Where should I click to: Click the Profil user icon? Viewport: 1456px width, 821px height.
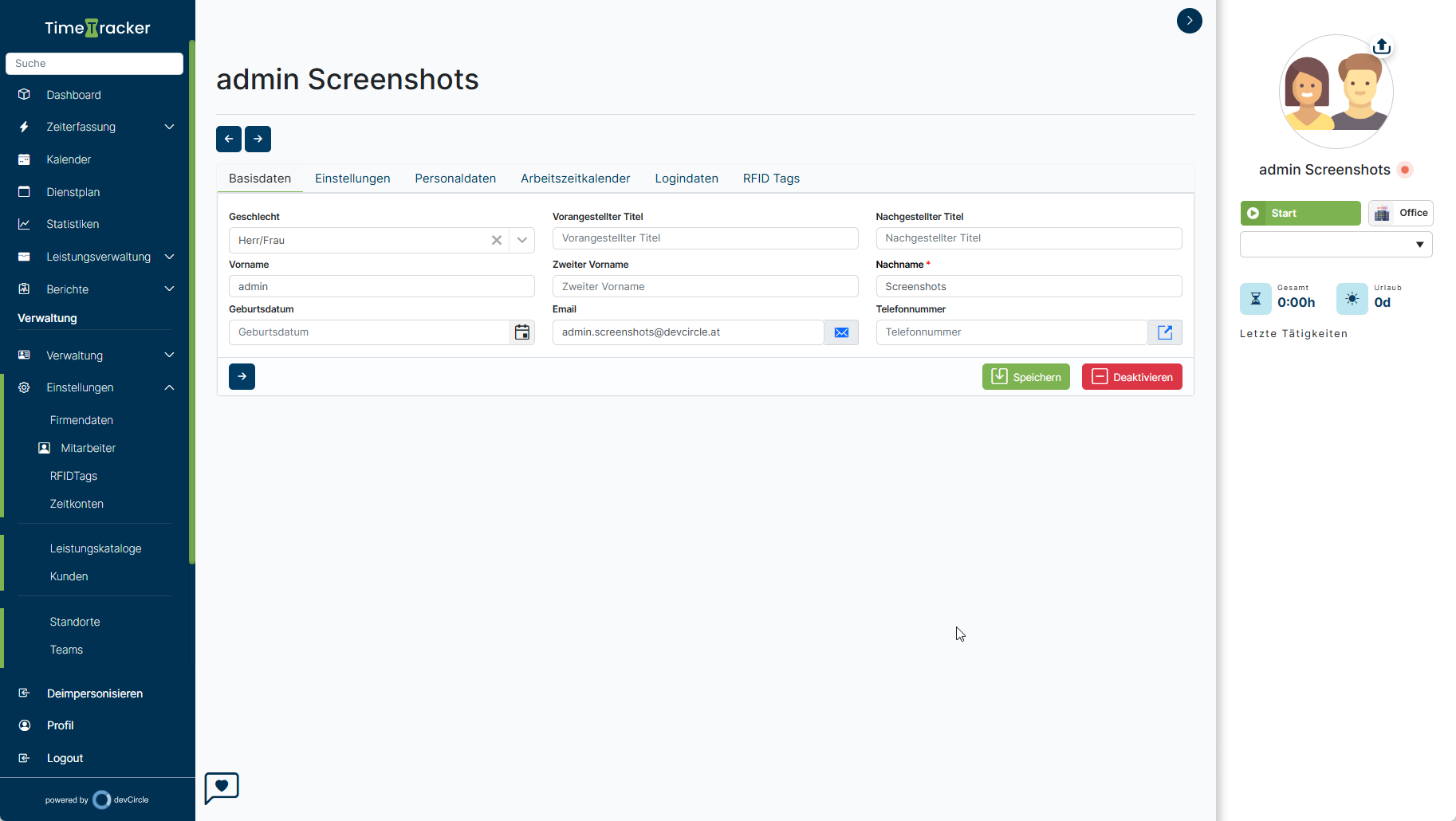click(24, 725)
